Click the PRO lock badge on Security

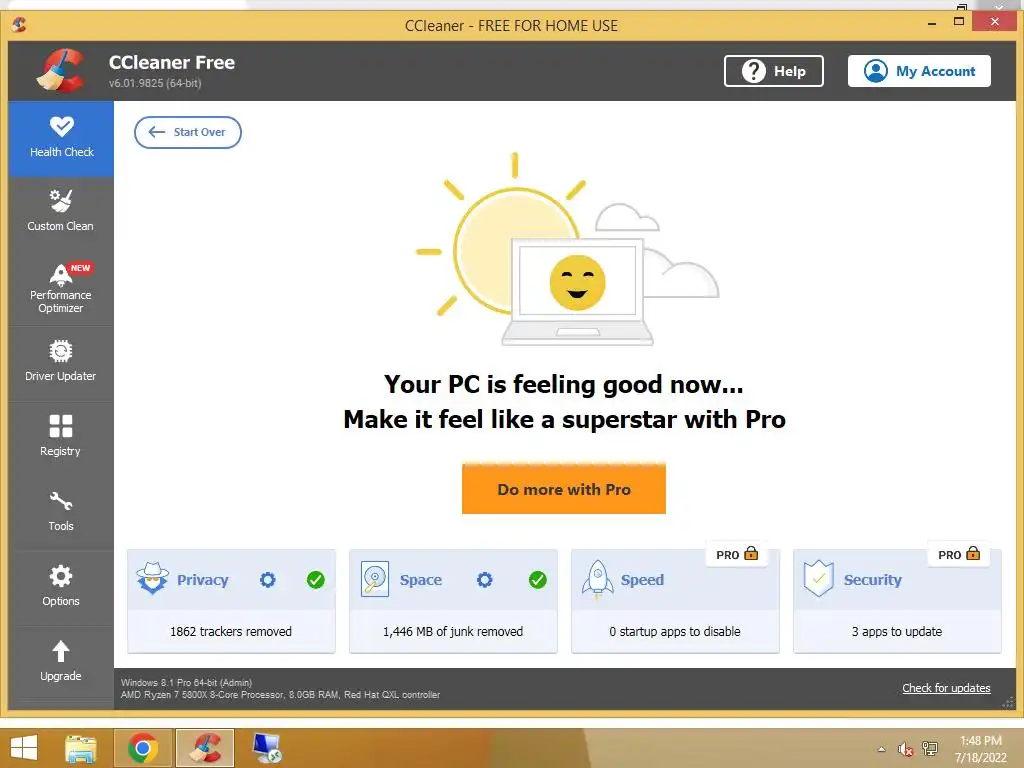pyautogui.click(x=959, y=554)
